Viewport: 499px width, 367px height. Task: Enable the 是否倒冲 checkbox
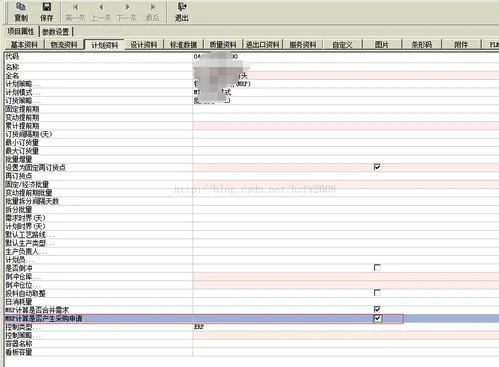tap(377, 268)
